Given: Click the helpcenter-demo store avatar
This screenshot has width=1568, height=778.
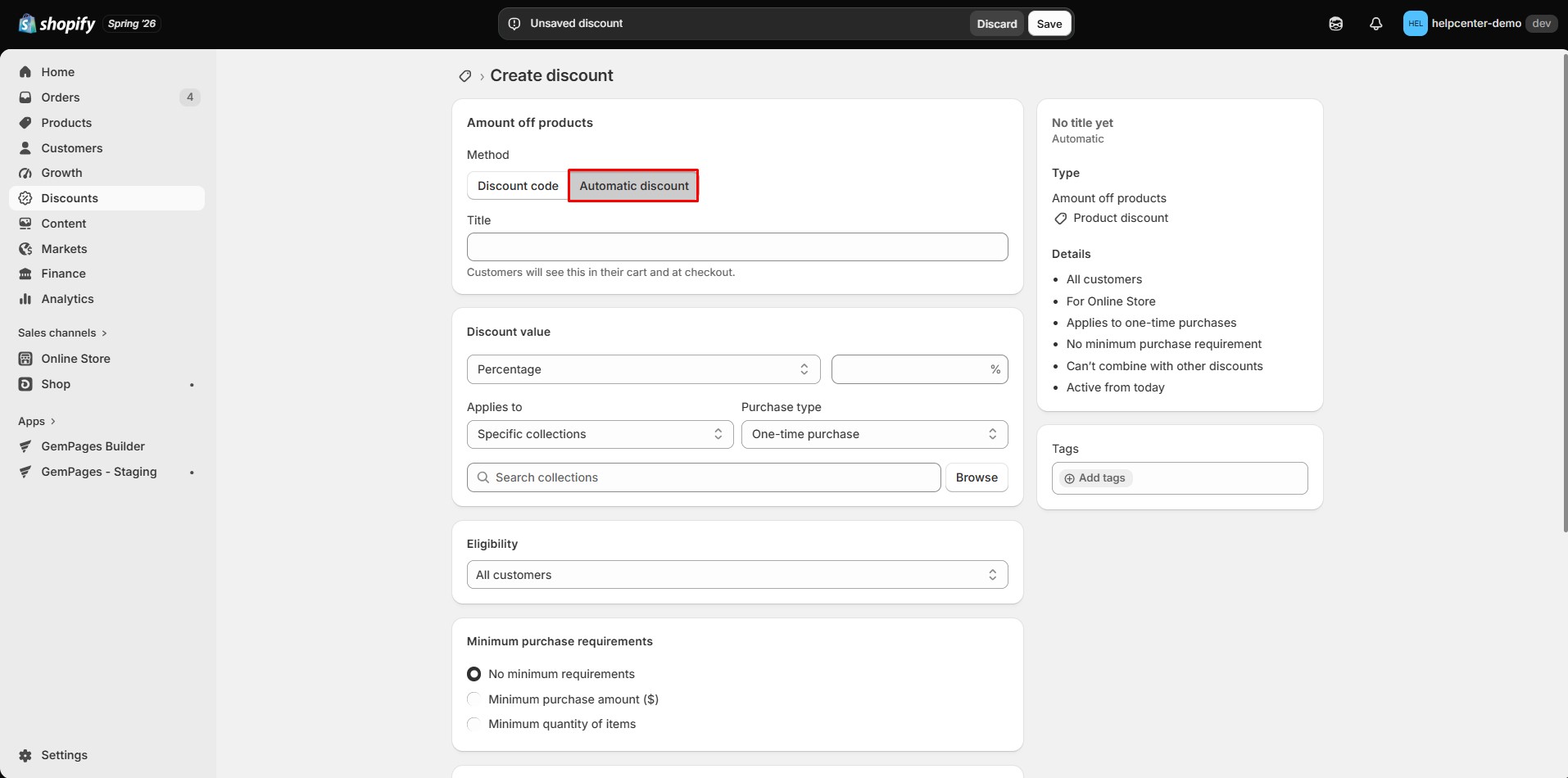Looking at the screenshot, I should click(1415, 24).
